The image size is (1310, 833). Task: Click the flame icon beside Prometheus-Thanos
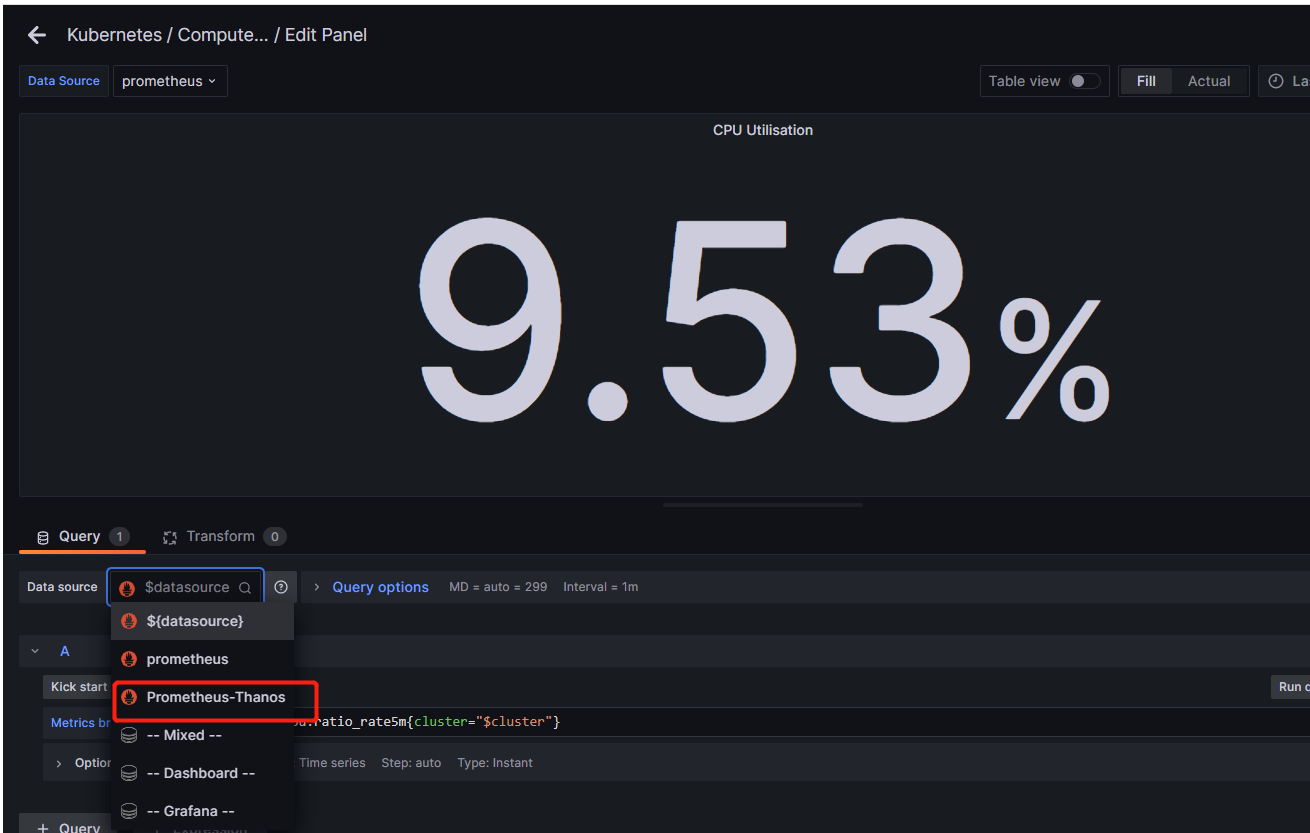tap(129, 697)
